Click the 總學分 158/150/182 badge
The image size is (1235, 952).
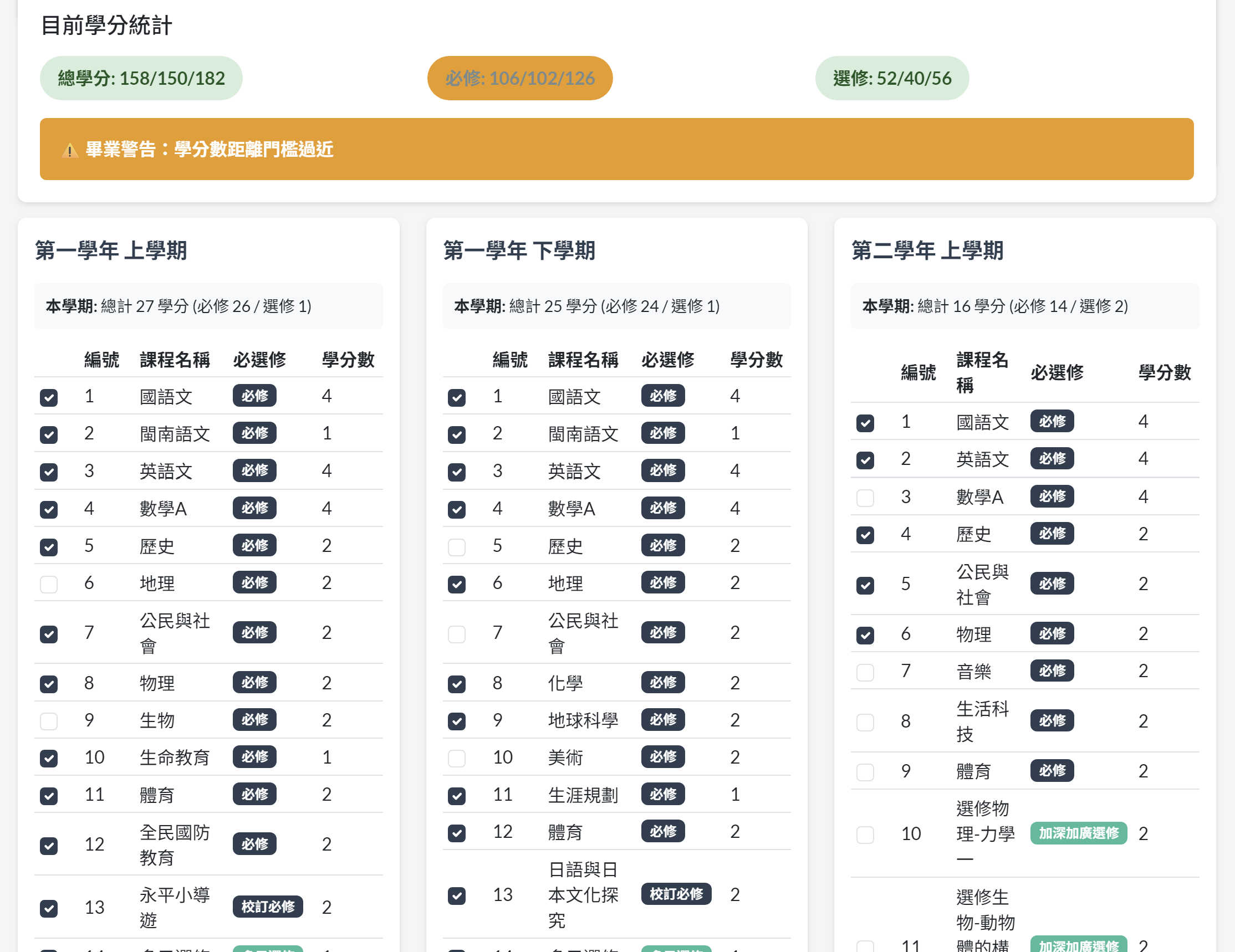tap(141, 78)
